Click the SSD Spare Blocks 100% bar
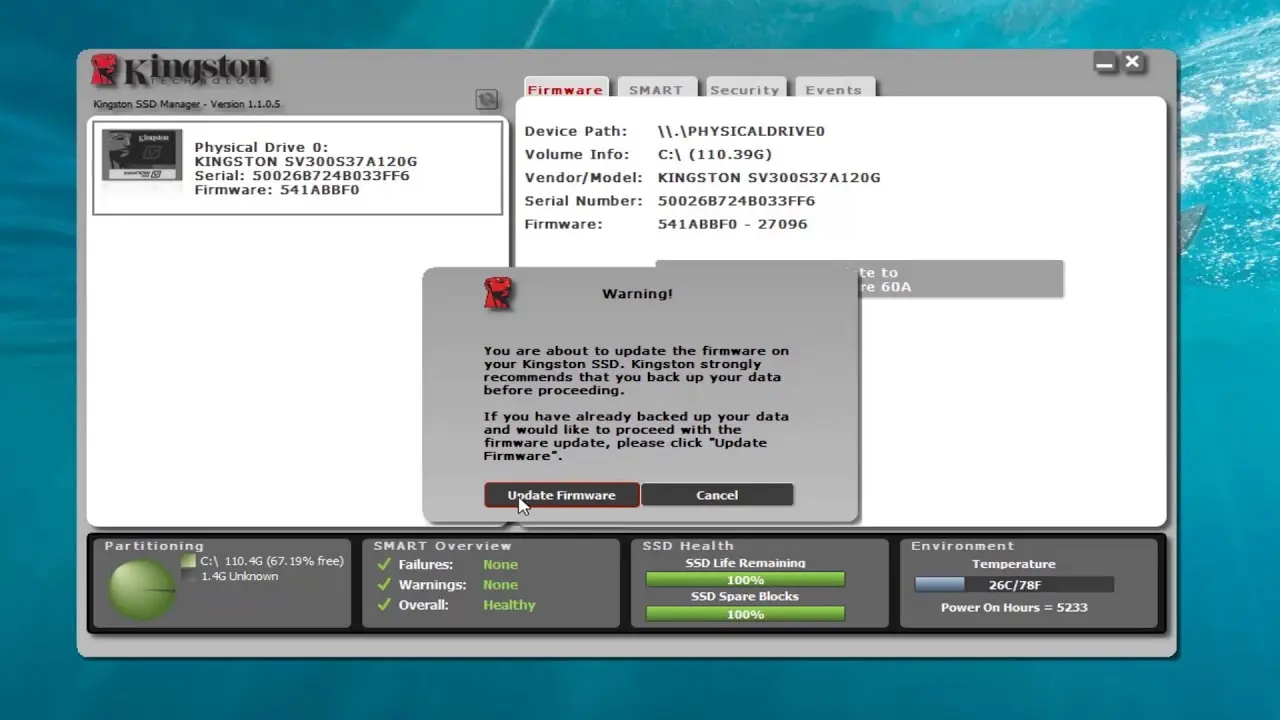 coord(745,614)
